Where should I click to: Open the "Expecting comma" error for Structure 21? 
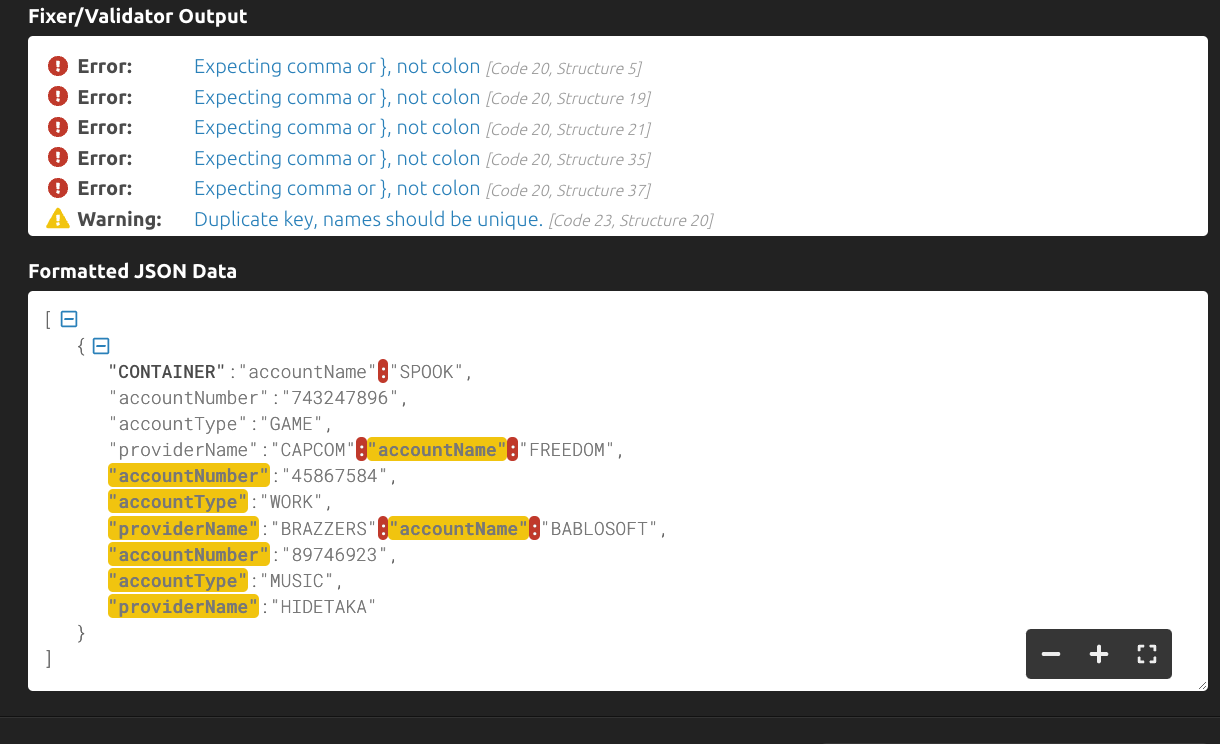coord(337,128)
